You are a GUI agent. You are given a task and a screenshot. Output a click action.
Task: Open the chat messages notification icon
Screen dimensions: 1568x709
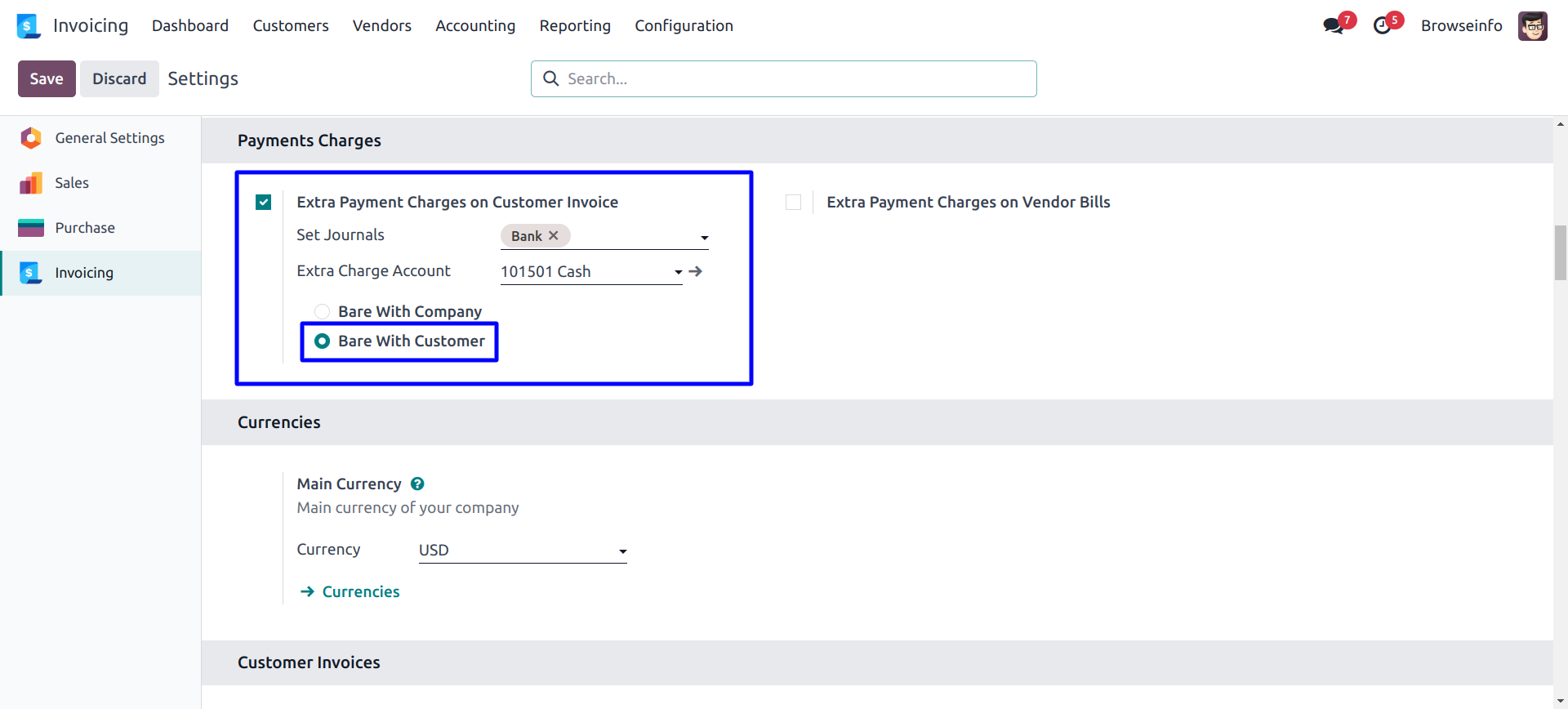click(1333, 25)
